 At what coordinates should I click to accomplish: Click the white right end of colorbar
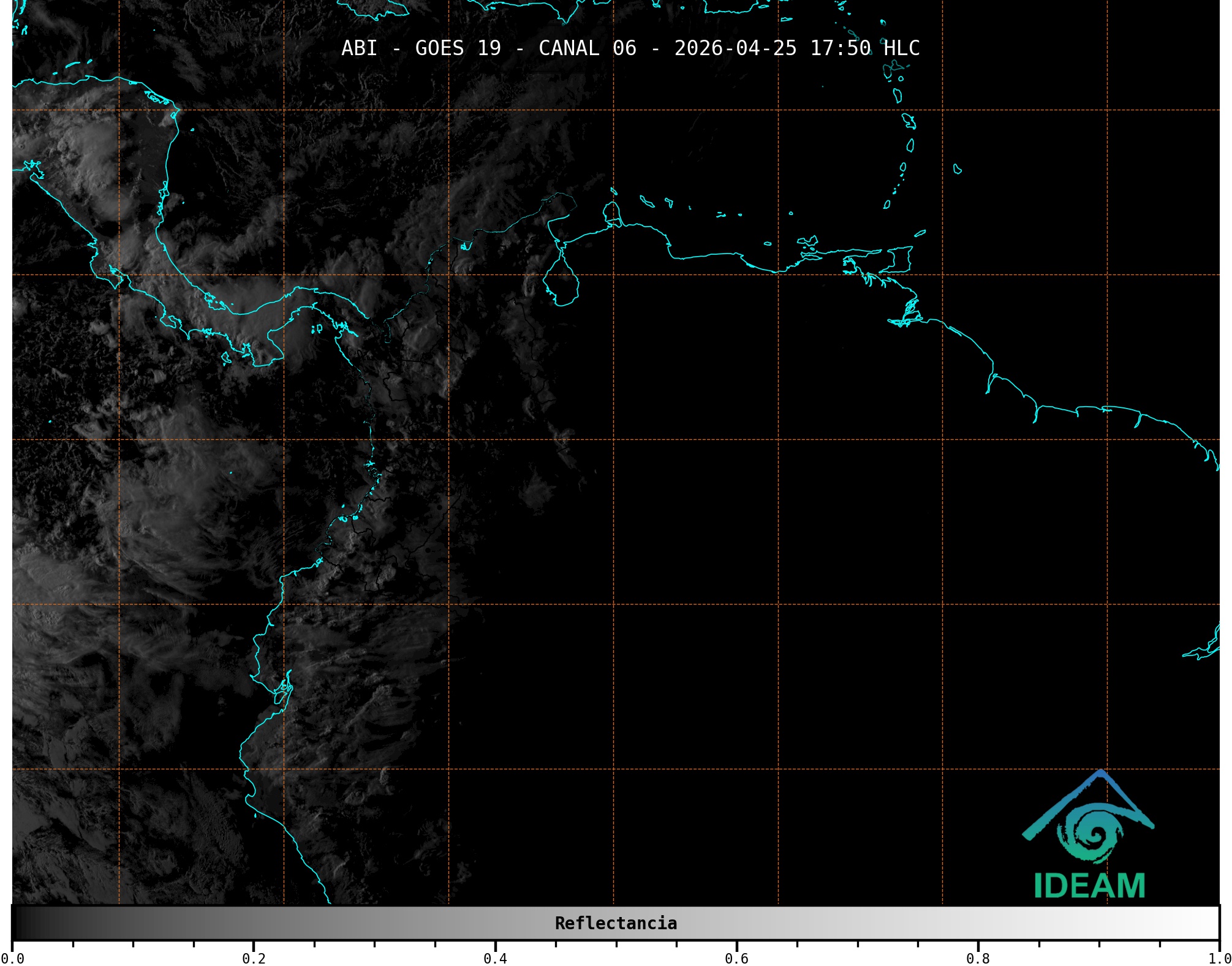1207,923
